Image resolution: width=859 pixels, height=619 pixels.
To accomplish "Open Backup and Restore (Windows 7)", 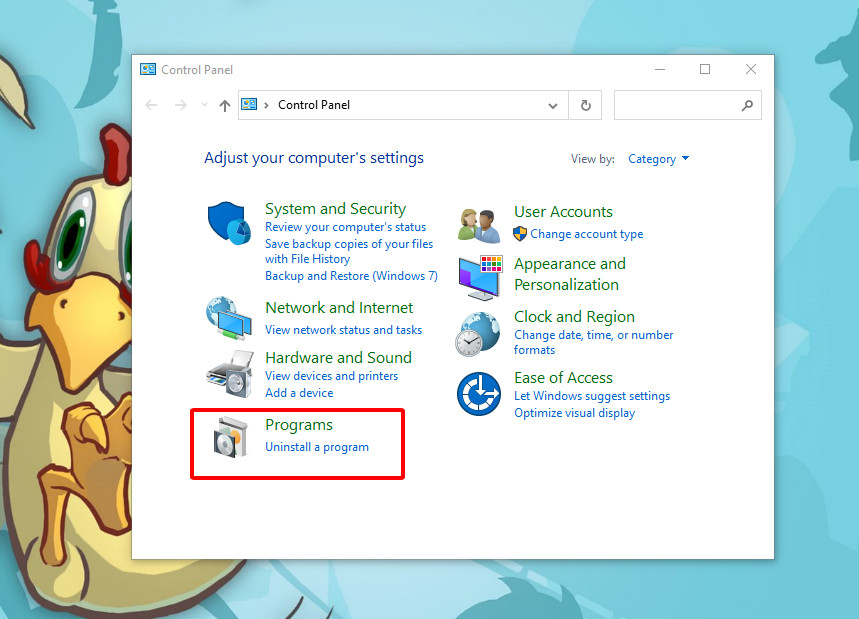I will (x=351, y=276).
